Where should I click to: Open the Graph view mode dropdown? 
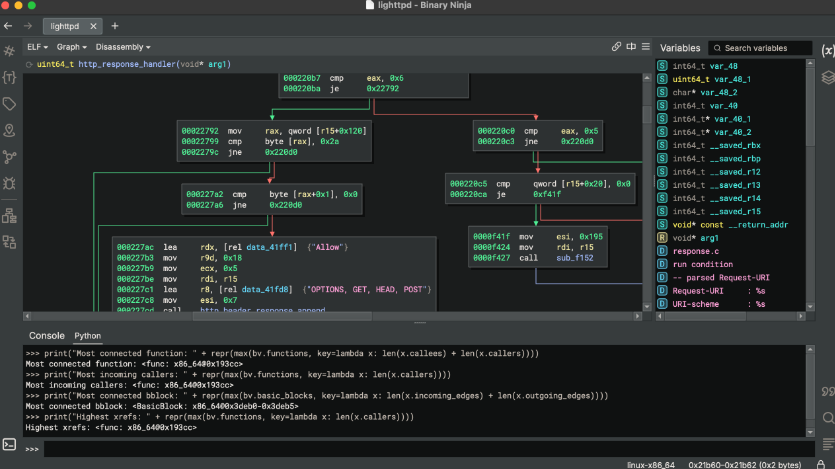pos(71,46)
